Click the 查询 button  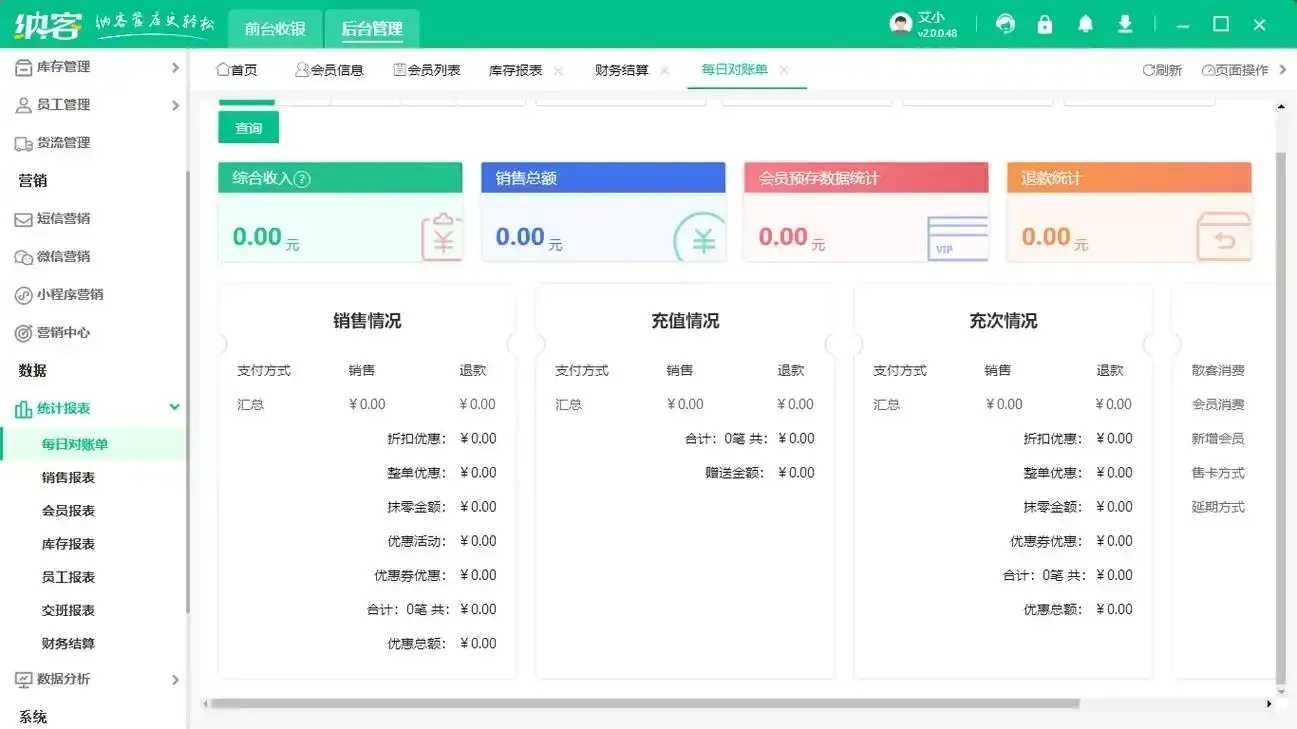[x=248, y=128]
